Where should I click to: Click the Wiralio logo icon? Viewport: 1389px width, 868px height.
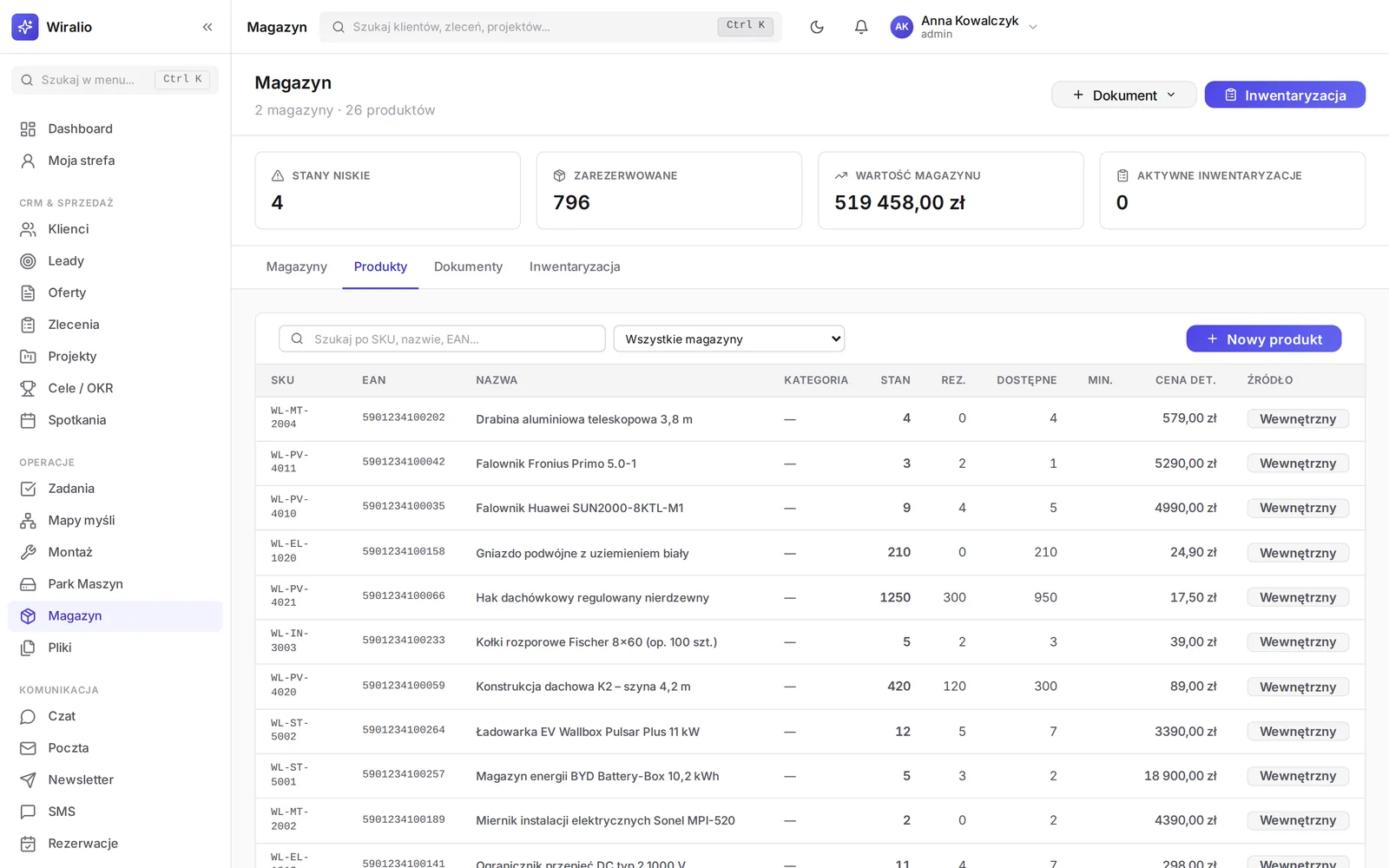pyautogui.click(x=25, y=27)
